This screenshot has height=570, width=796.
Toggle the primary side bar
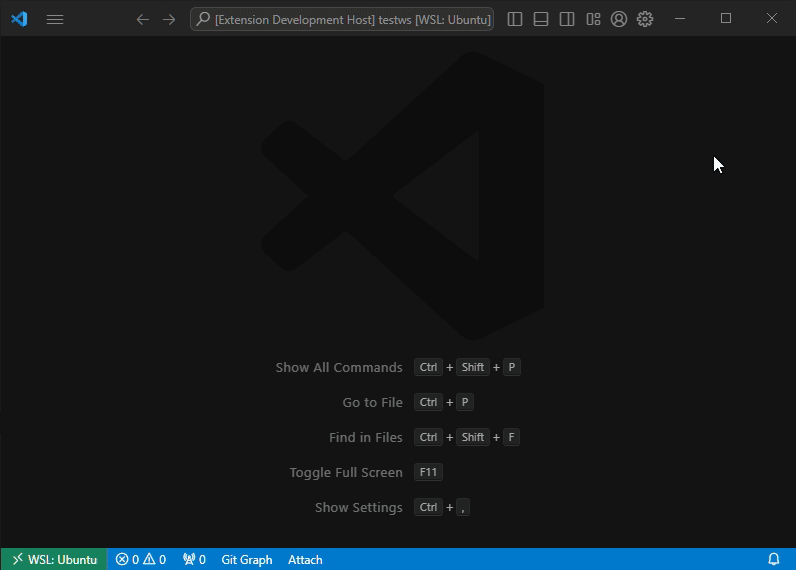(515, 19)
